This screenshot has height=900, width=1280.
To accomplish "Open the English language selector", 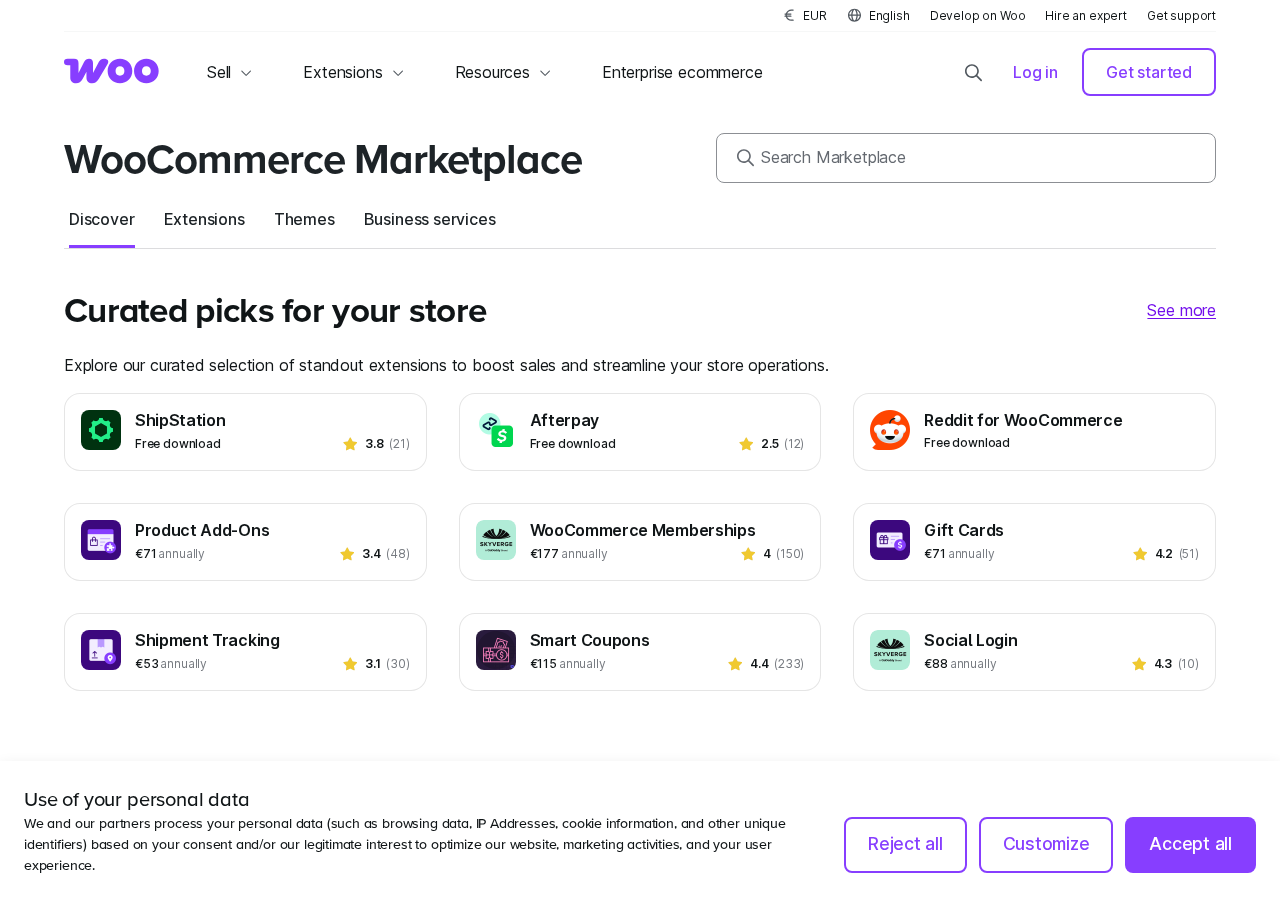I will pyautogui.click(x=879, y=15).
